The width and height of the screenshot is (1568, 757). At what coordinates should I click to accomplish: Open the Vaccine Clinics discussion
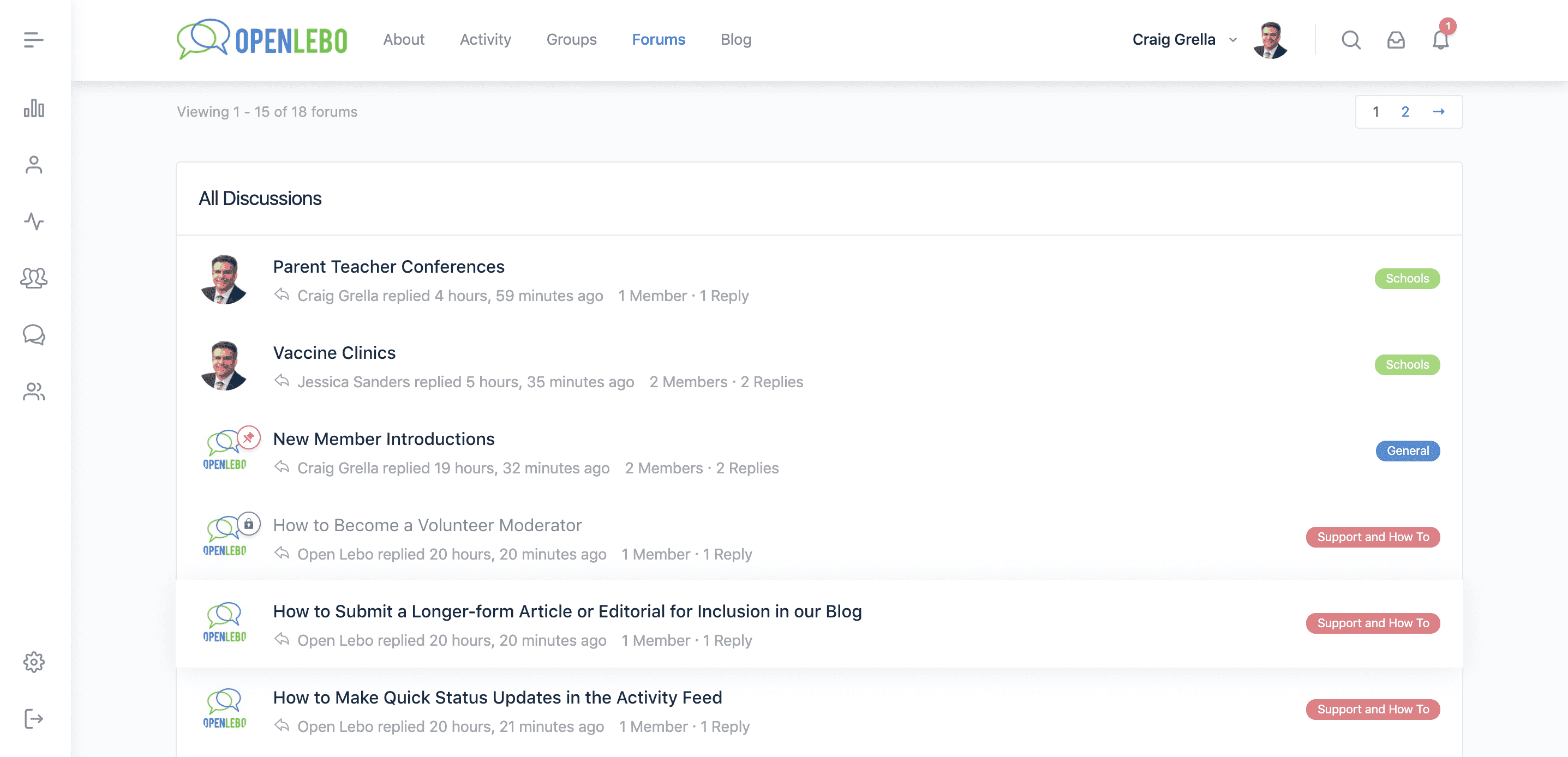click(x=334, y=353)
